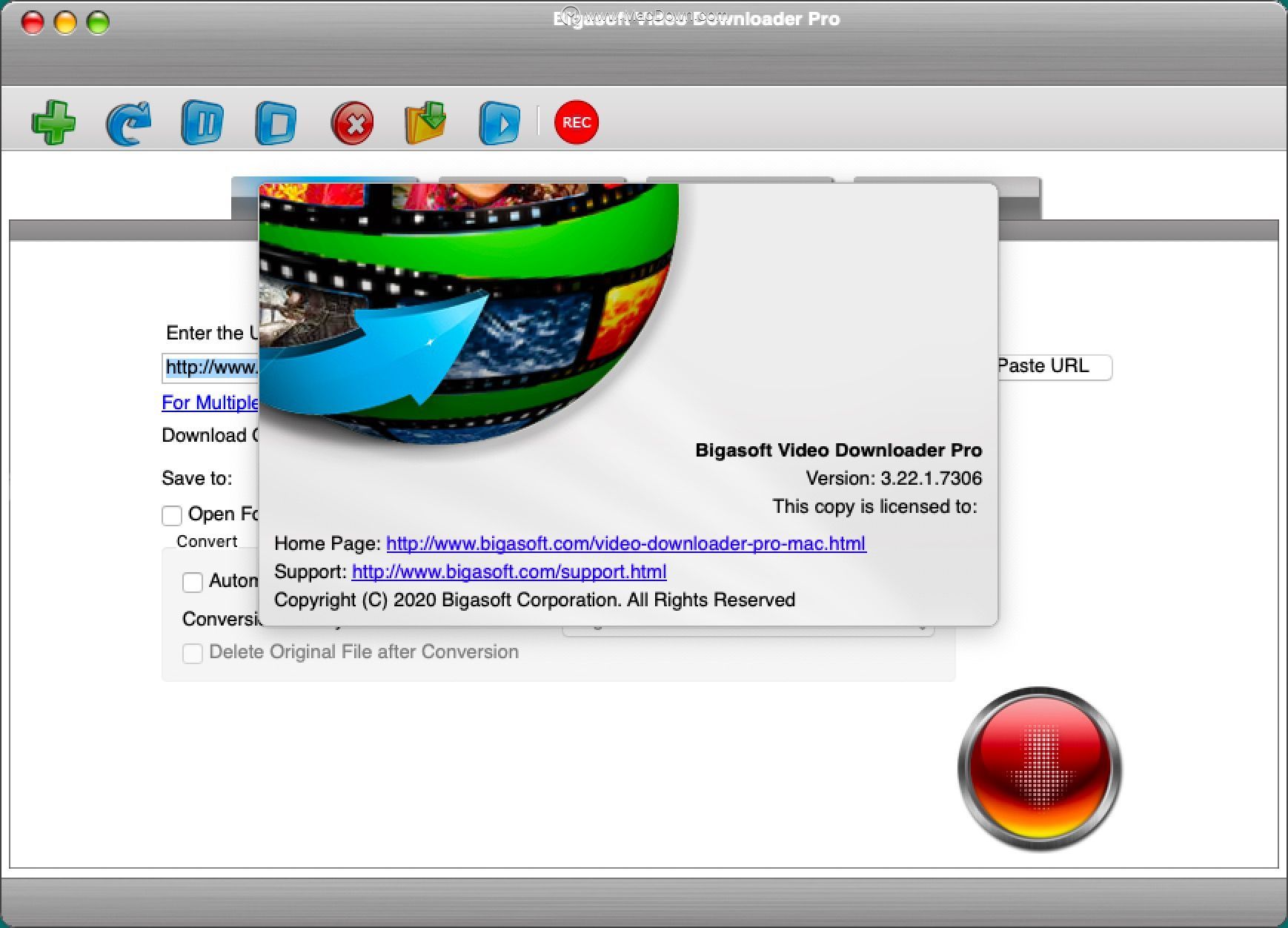Click into the URL input field
Image resolution: width=1288 pixels, height=928 pixels.
[210, 368]
